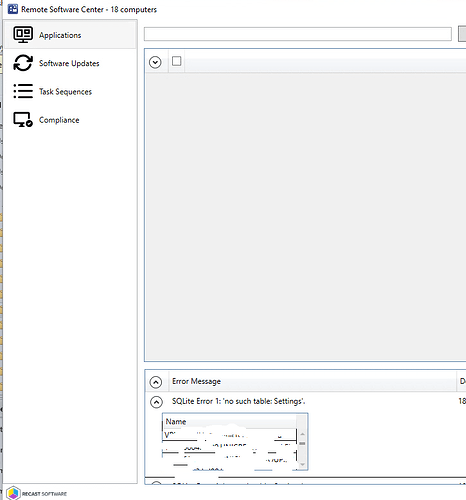Switch to Software Updates section
Image resolution: width=466 pixels, height=500 pixels.
click(x=70, y=63)
